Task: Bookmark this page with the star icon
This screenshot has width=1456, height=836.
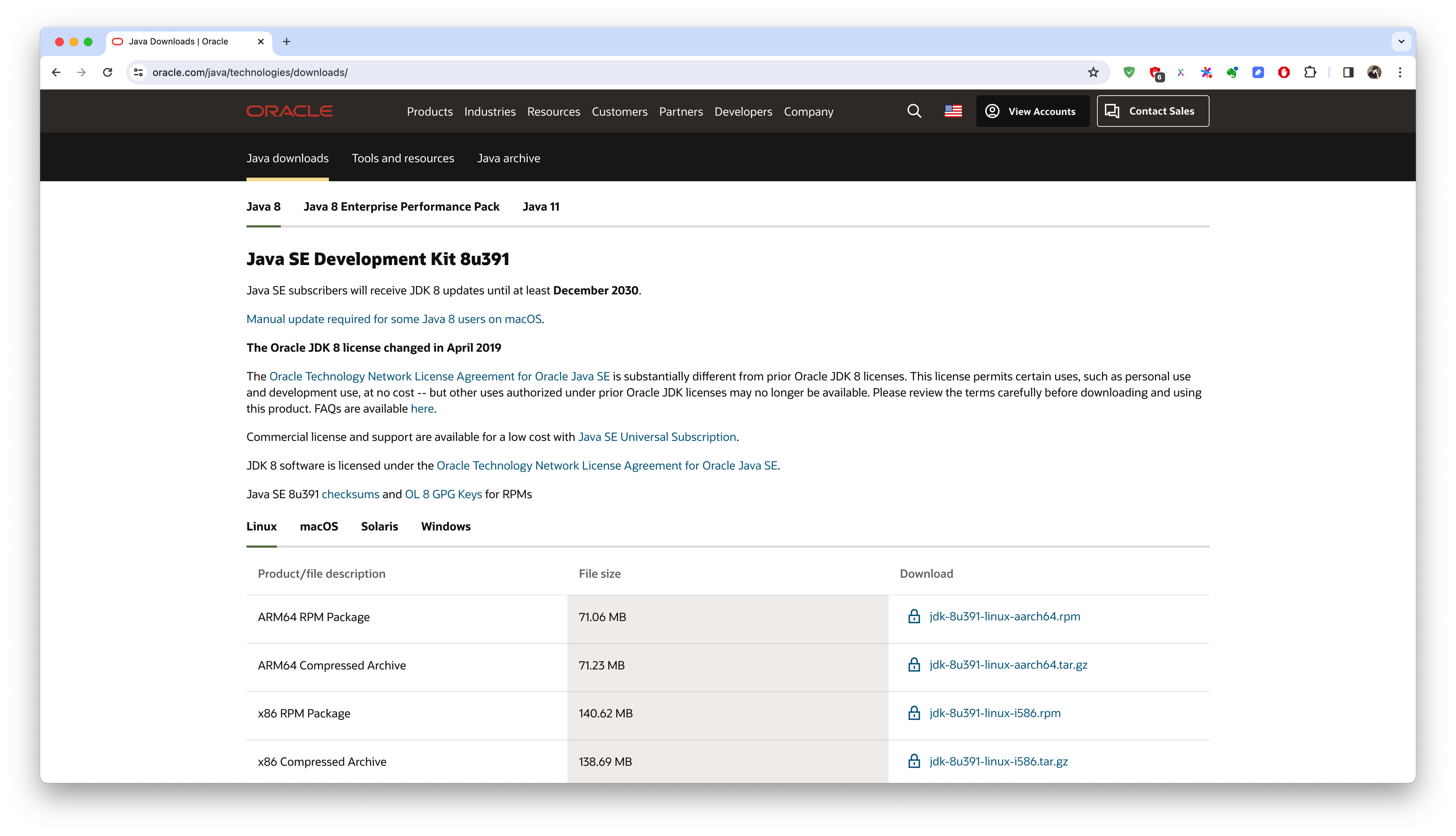Action: point(1093,72)
